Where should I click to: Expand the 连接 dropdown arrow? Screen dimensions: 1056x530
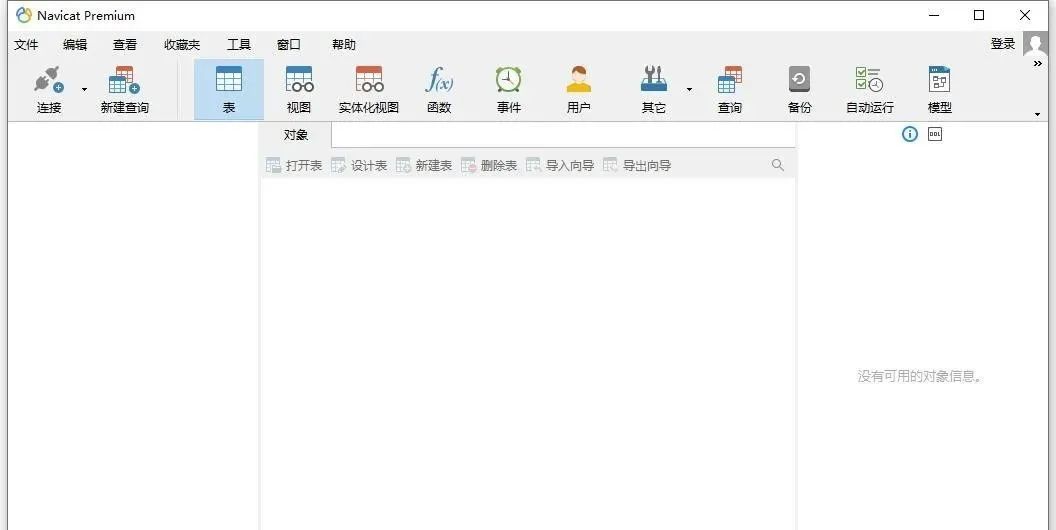[84, 90]
